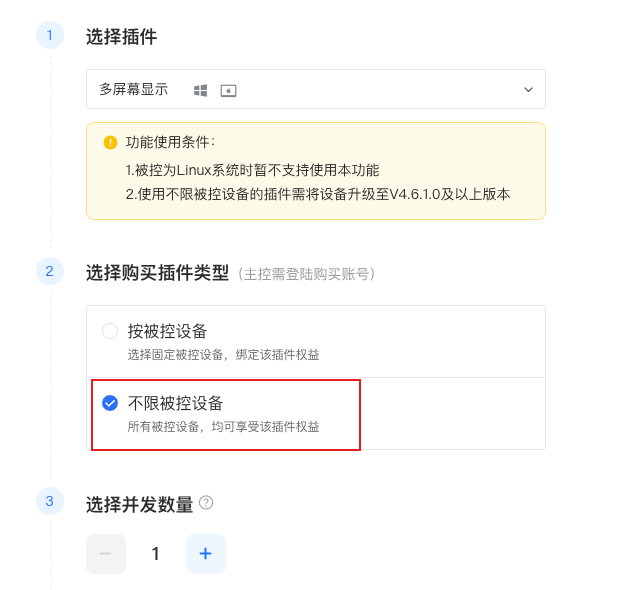Click the screen device icon beside Windows
The height and width of the screenshot is (590, 618).
pyautogui.click(x=228, y=91)
